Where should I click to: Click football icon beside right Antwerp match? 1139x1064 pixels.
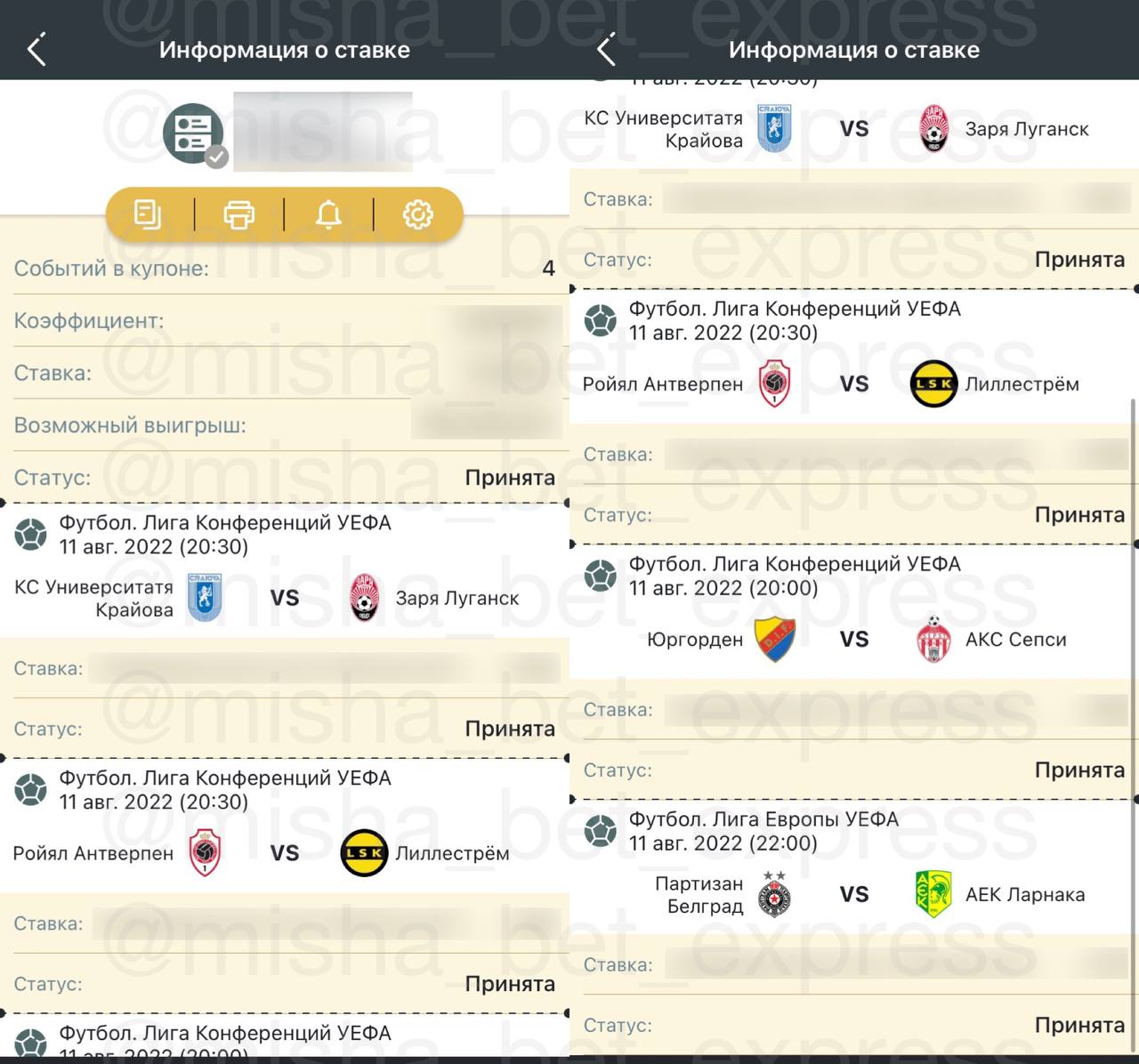(x=601, y=320)
